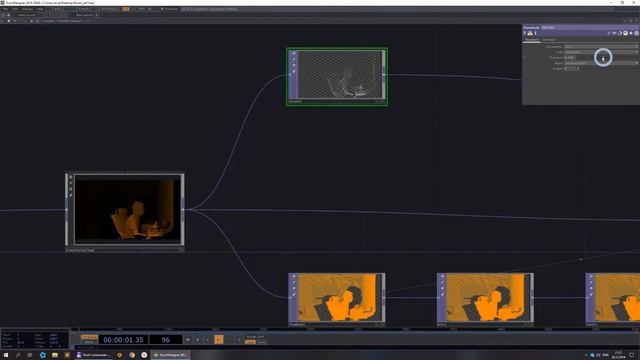Select the Once range limit button
640x360 pixels.
[262, 342]
